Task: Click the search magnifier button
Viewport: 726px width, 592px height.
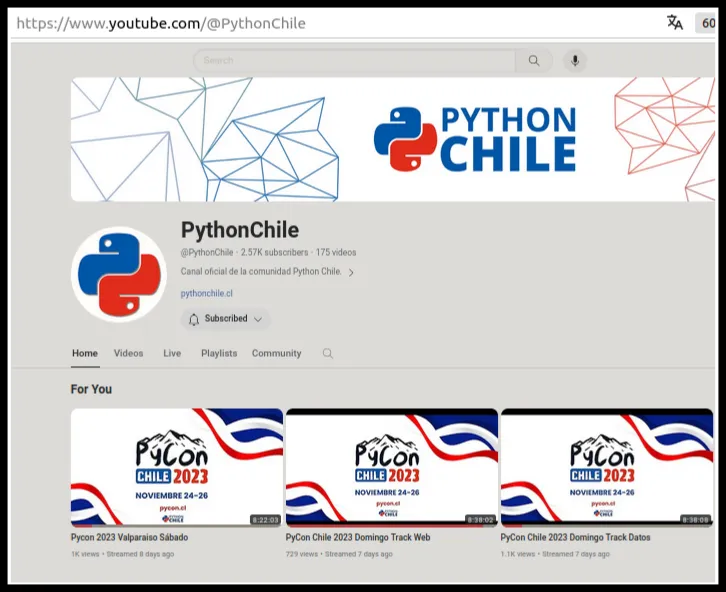Action: tap(534, 61)
